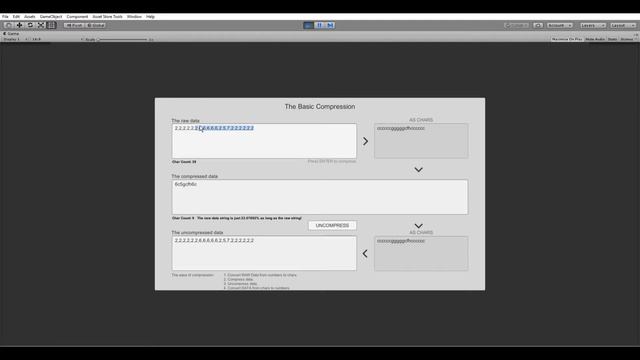Open the Assets menu
The image size is (640, 360).
(x=30, y=17)
